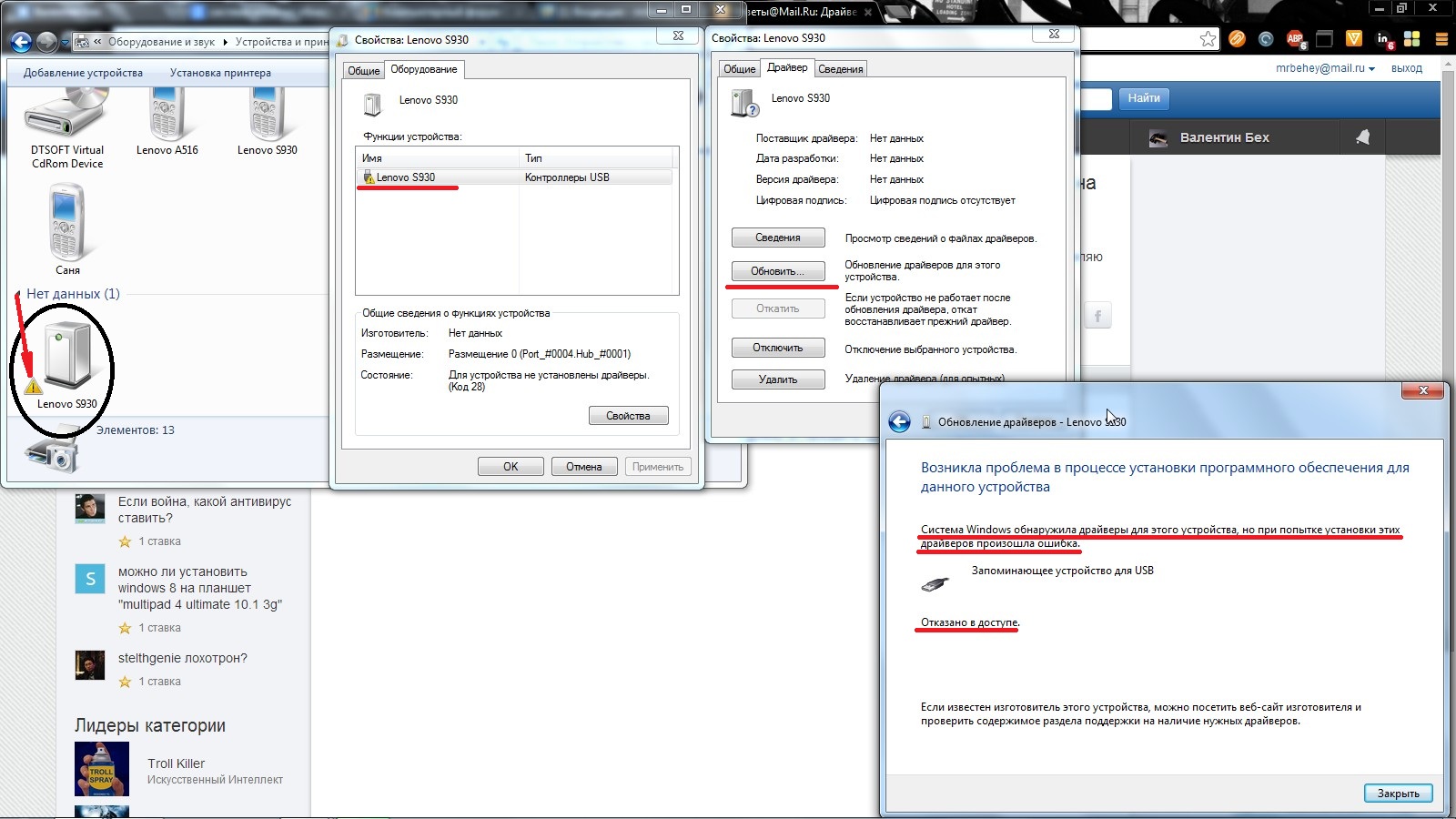Image resolution: width=1456 pixels, height=819 pixels.
Task: Click the USB storage device icon in the wizard
Action: 935,582
